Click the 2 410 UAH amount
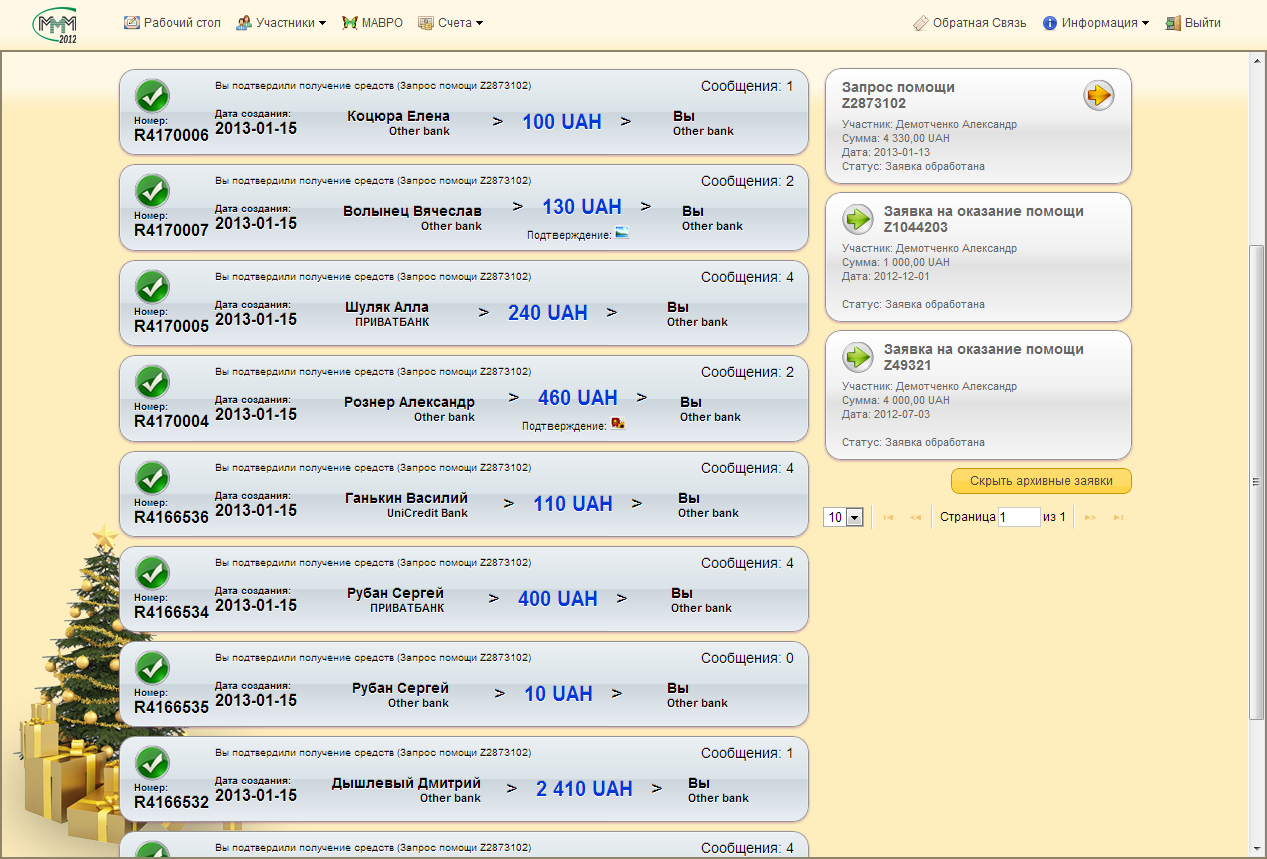The image size is (1267, 859). 584,789
